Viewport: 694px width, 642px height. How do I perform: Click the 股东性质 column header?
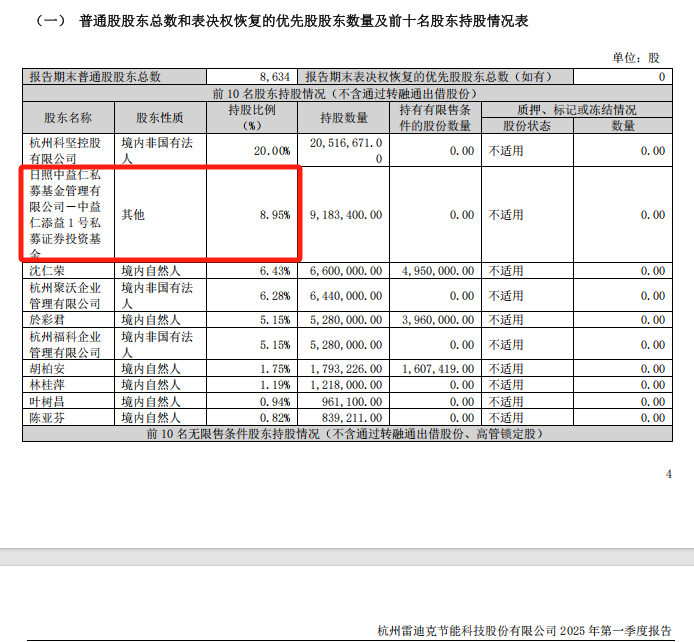[160, 118]
